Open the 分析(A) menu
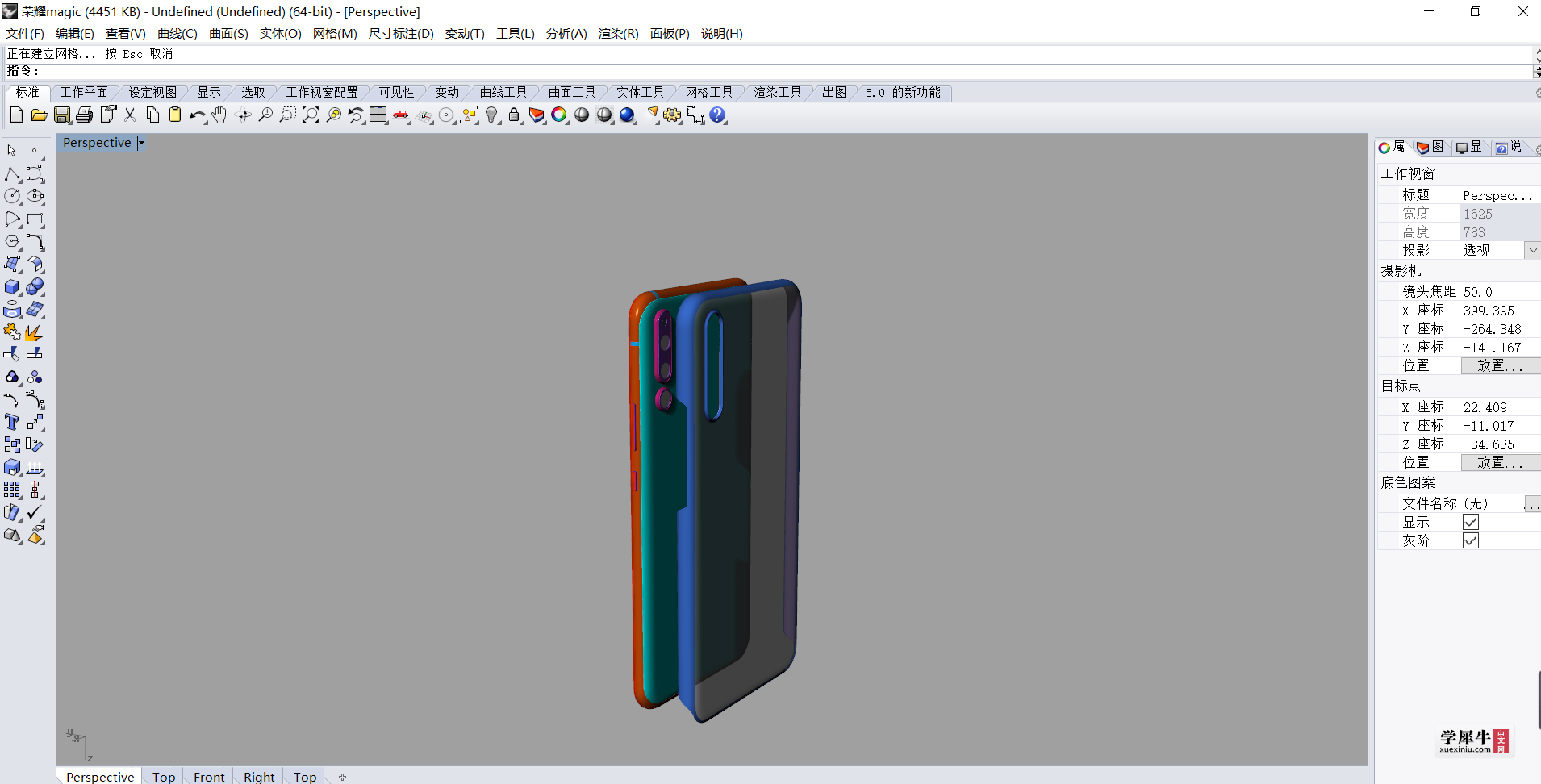1541x784 pixels. (x=566, y=33)
